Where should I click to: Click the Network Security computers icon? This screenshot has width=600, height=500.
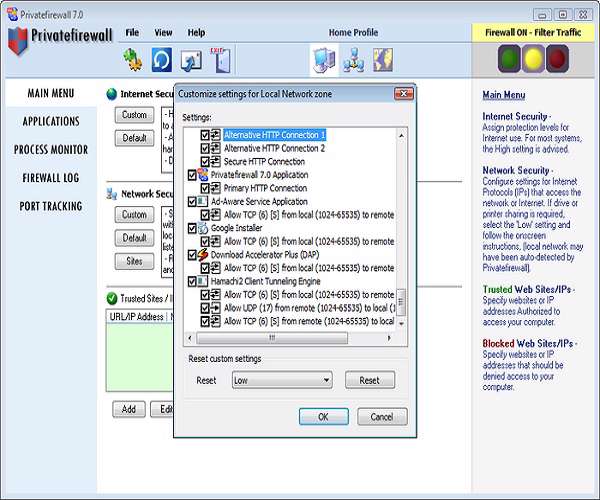(x=112, y=194)
